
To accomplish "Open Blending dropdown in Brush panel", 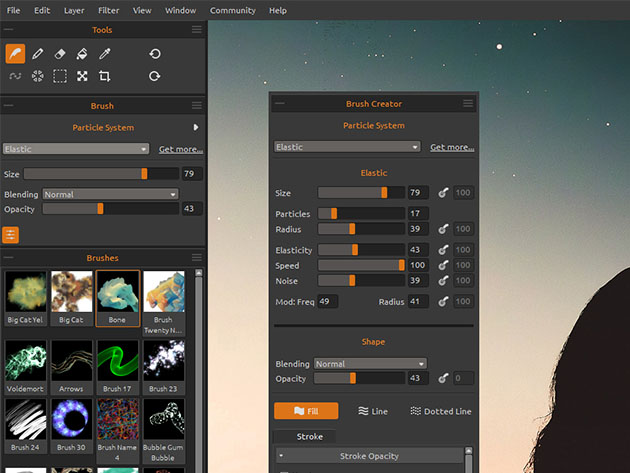I will tap(110, 194).
